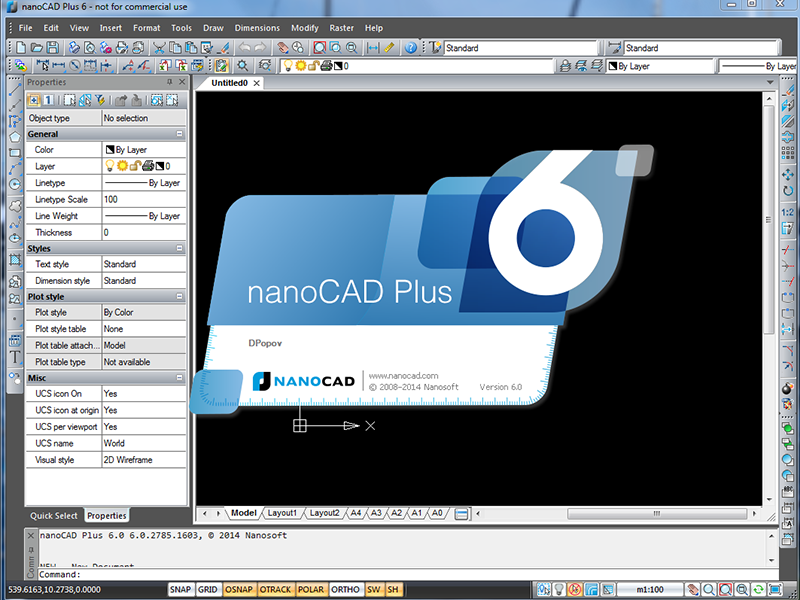Toggle GRID display in status bar
This screenshot has width=800, height=600.
click(x=208, y=590)
